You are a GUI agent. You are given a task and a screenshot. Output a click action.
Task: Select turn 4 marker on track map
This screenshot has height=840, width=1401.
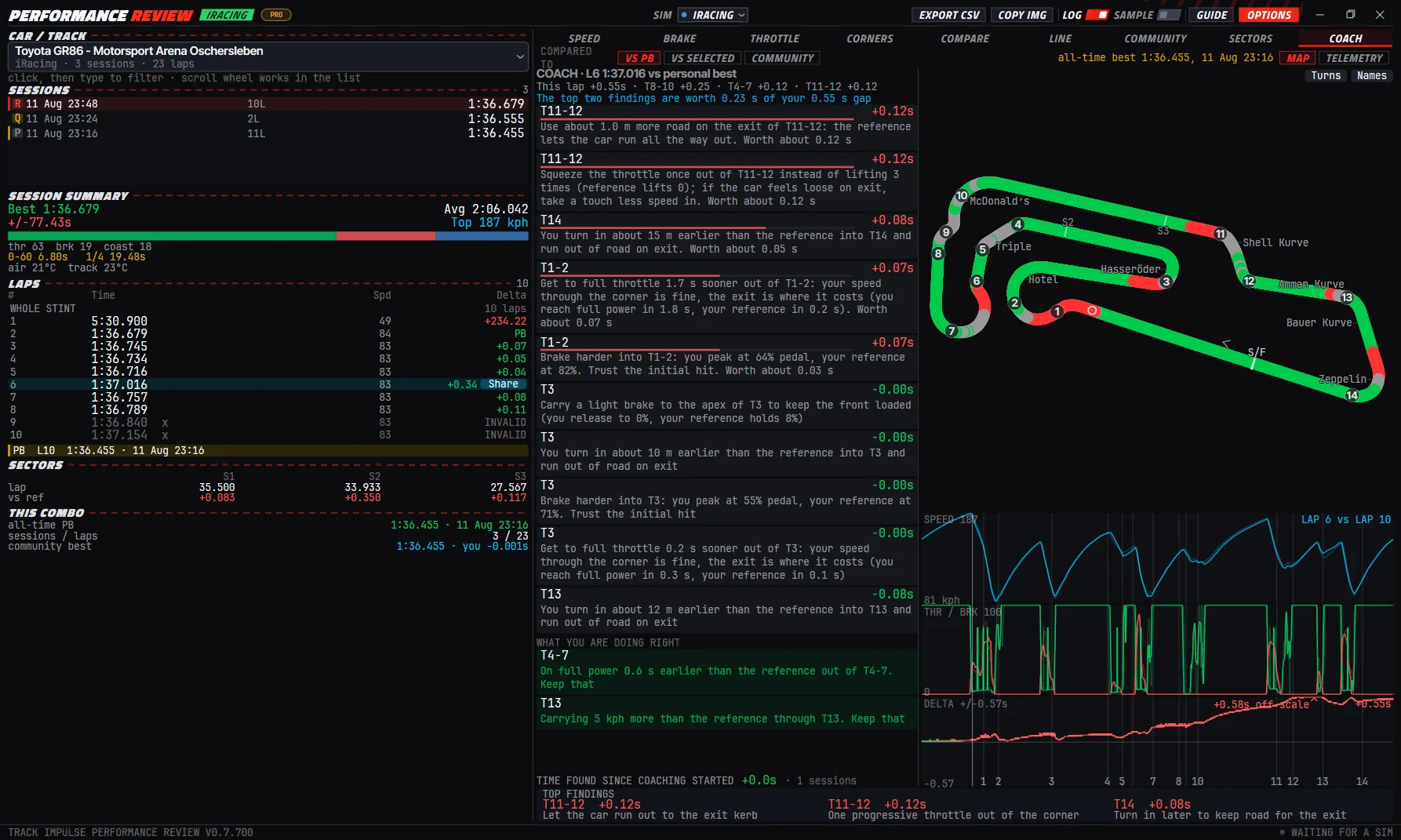click(x=1018, y=224)
